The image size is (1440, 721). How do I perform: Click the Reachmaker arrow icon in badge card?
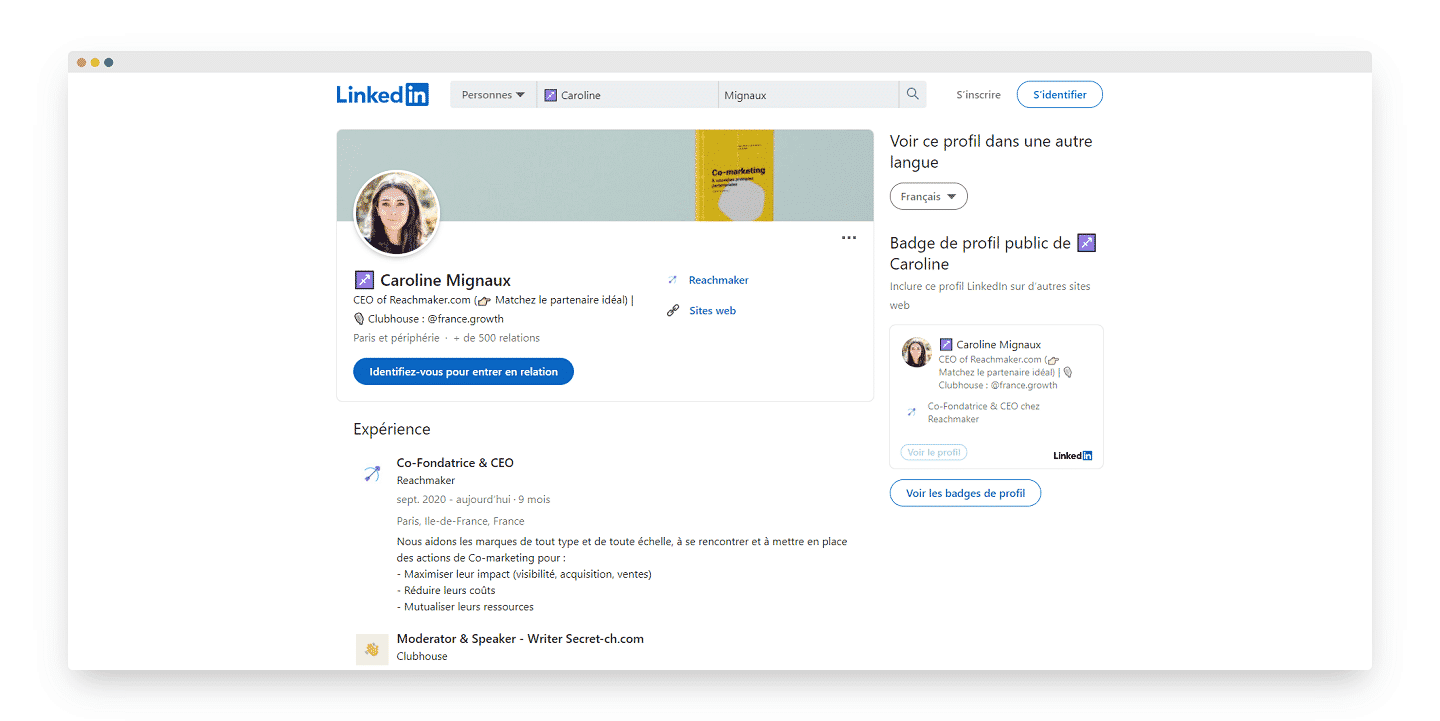pyautogui.click(x=911, y=412)
